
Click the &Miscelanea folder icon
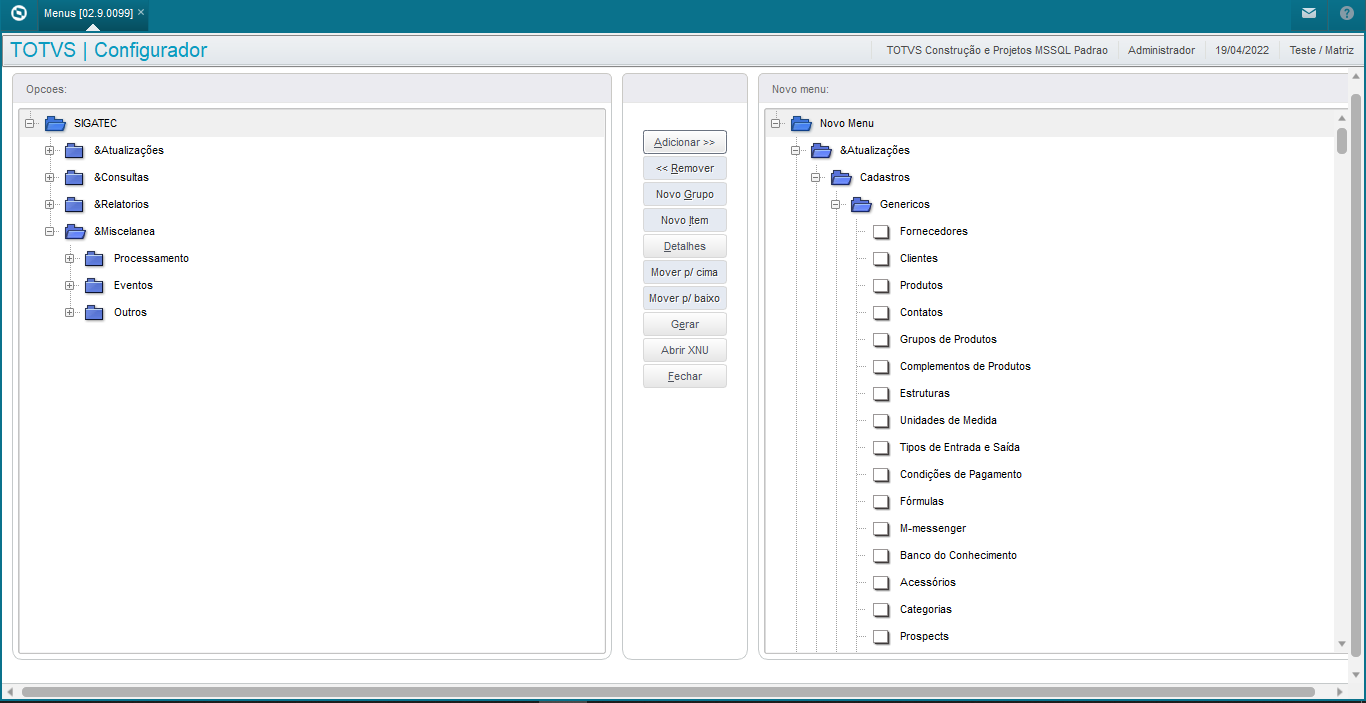click(75, 231)
